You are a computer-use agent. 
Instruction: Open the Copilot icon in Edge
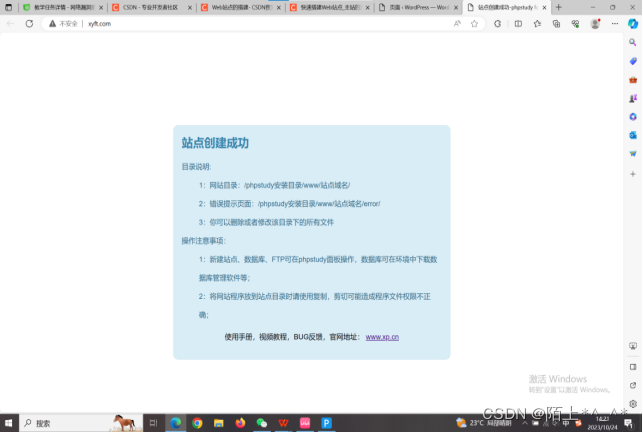coord(633,24)
